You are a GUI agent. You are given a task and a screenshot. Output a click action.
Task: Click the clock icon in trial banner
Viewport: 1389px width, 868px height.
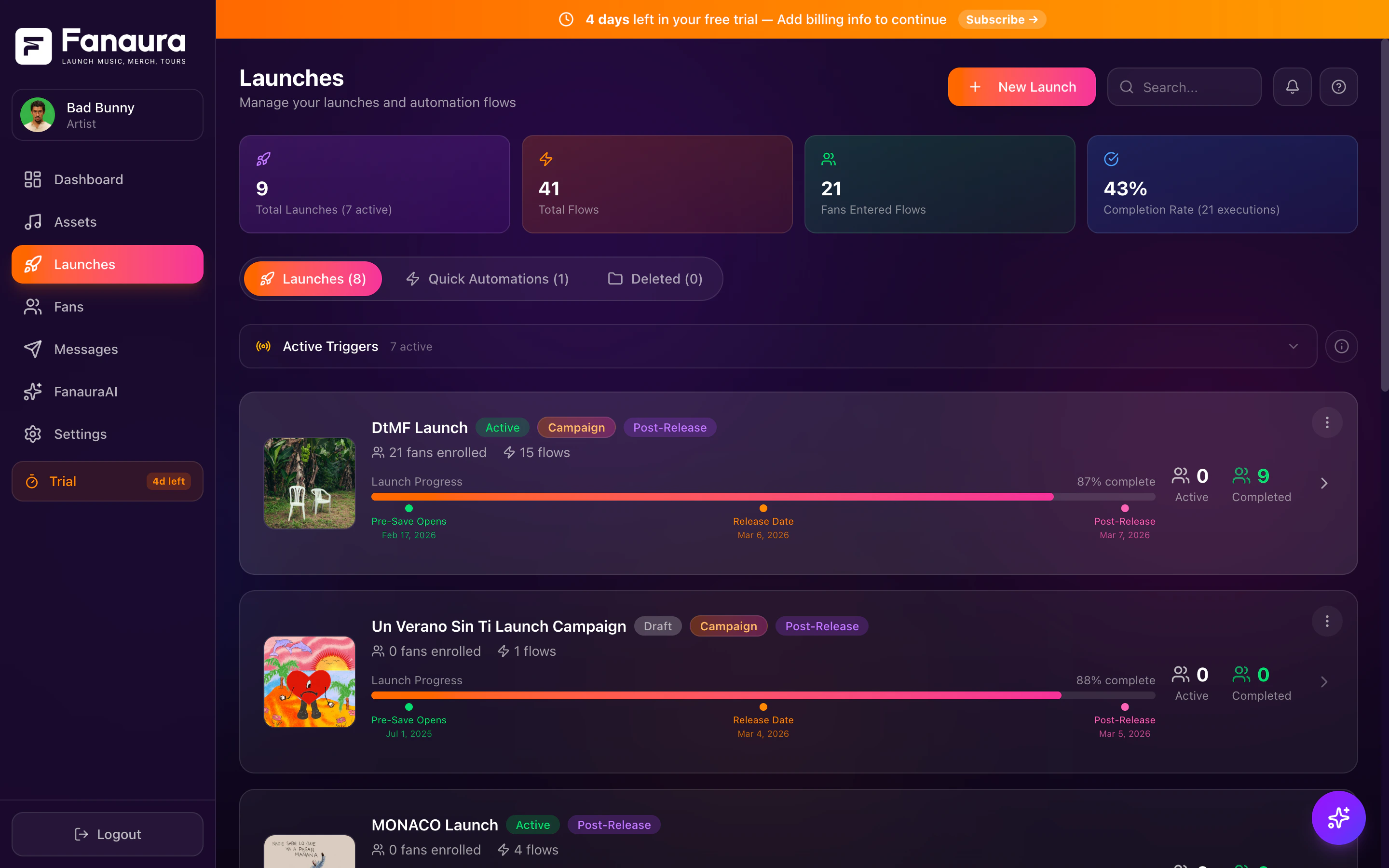(566, 19)
